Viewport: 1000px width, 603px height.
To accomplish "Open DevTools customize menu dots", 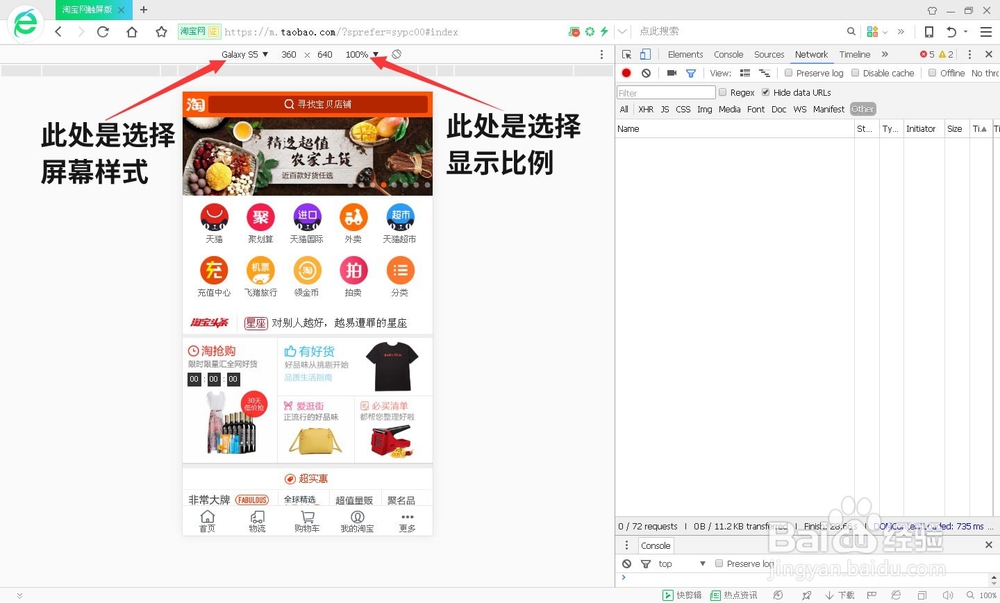I will pyautogui.click(x=969, y=54).
